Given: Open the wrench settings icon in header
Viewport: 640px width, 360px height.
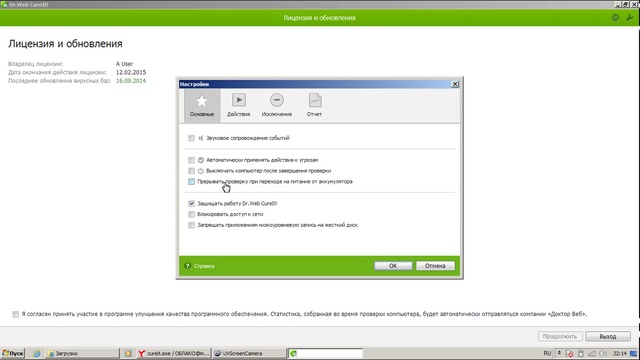Looking at the screenshot, I should (630, 18).
